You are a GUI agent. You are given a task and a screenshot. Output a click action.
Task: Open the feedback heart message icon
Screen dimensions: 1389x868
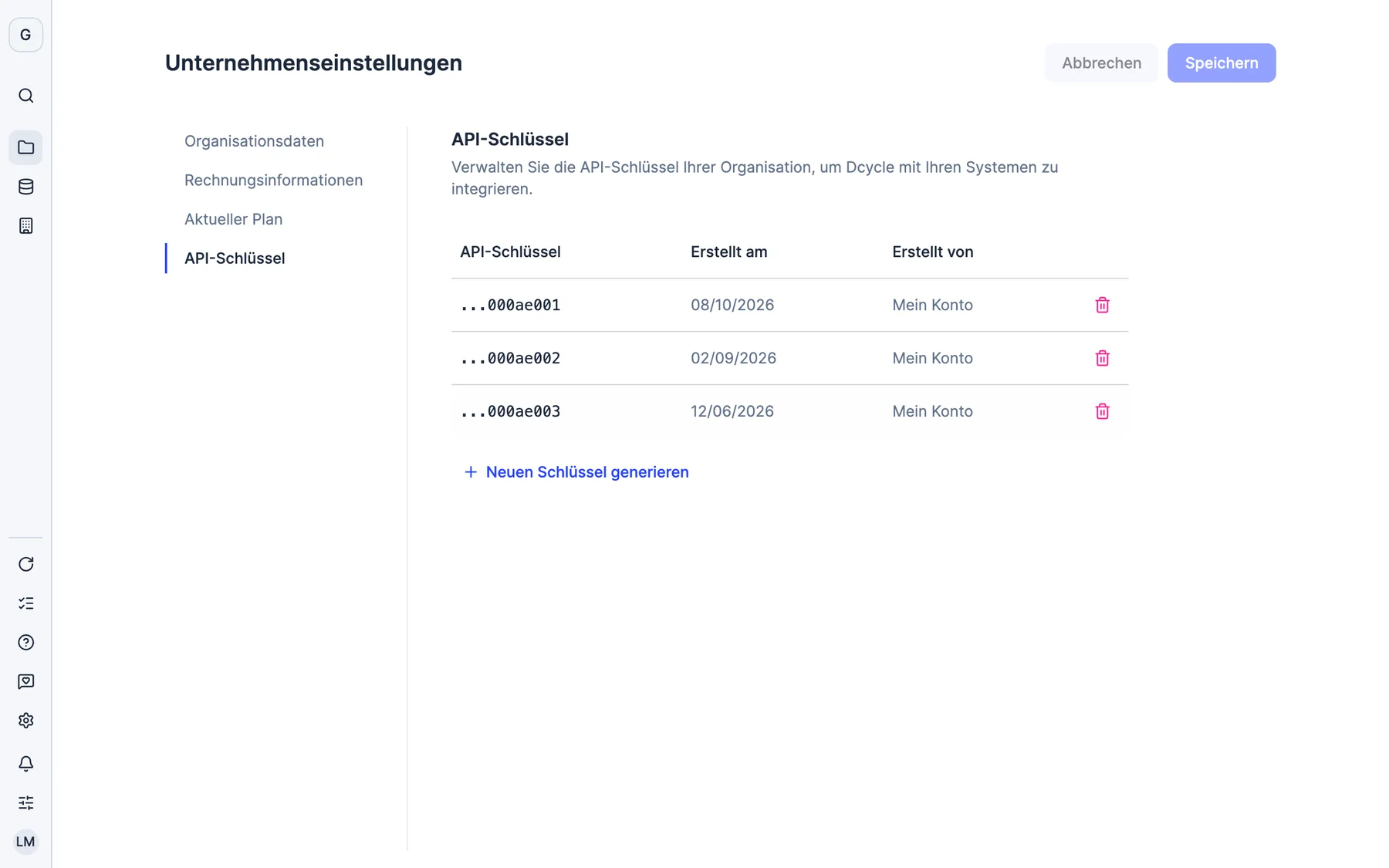25,681
